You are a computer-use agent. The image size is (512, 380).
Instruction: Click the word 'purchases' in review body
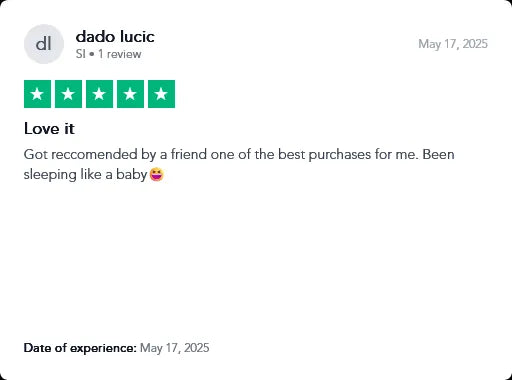tap(340, 155)
